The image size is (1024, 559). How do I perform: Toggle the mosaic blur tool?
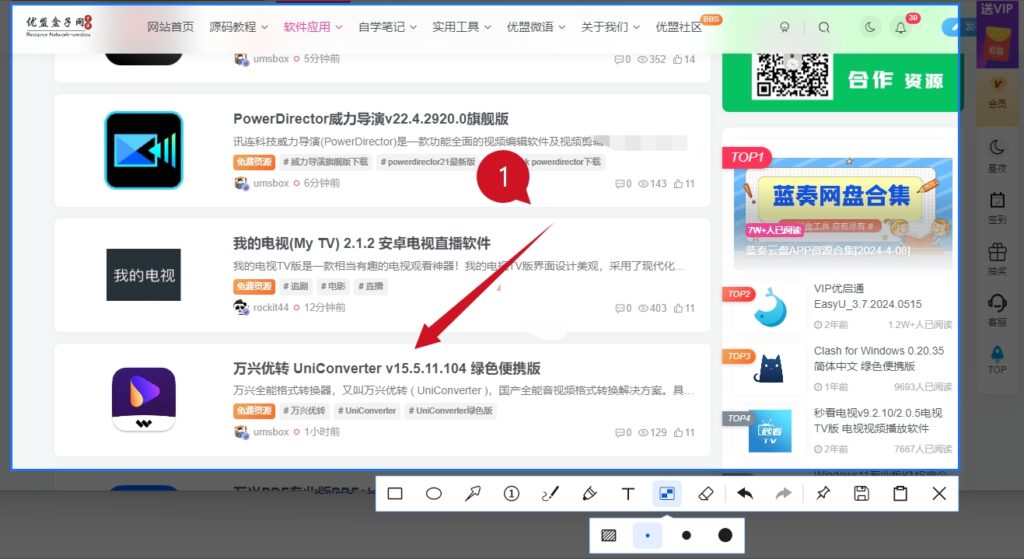[667, 494]
